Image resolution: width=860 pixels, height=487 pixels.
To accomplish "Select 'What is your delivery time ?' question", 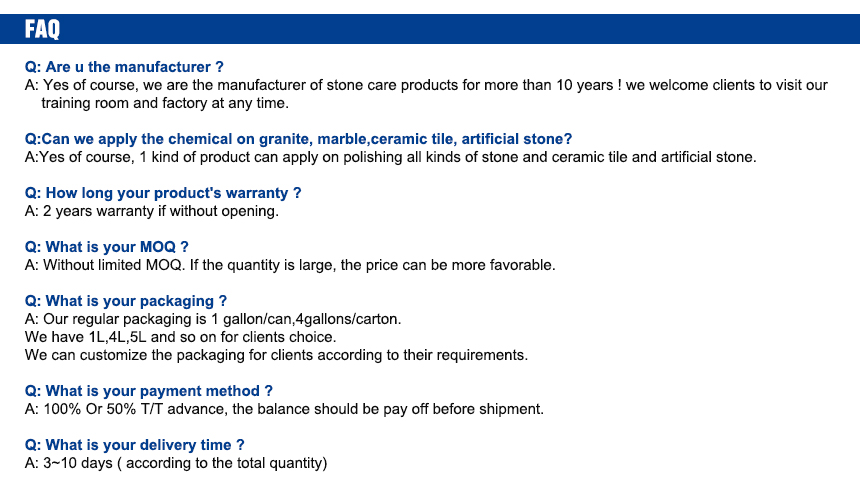I will pyautogui.click(x=134, y=445).
